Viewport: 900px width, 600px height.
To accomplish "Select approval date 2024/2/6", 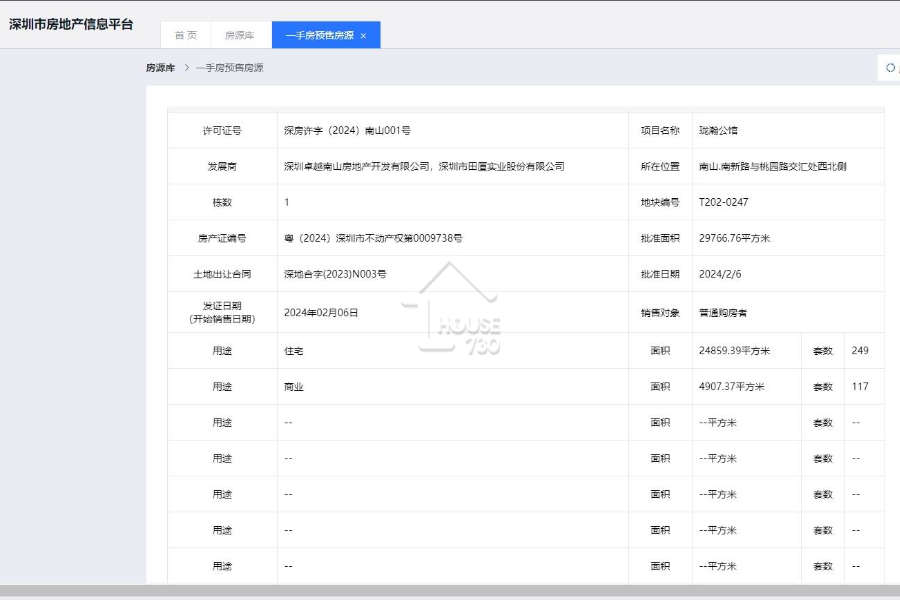I will click(720, 274).
